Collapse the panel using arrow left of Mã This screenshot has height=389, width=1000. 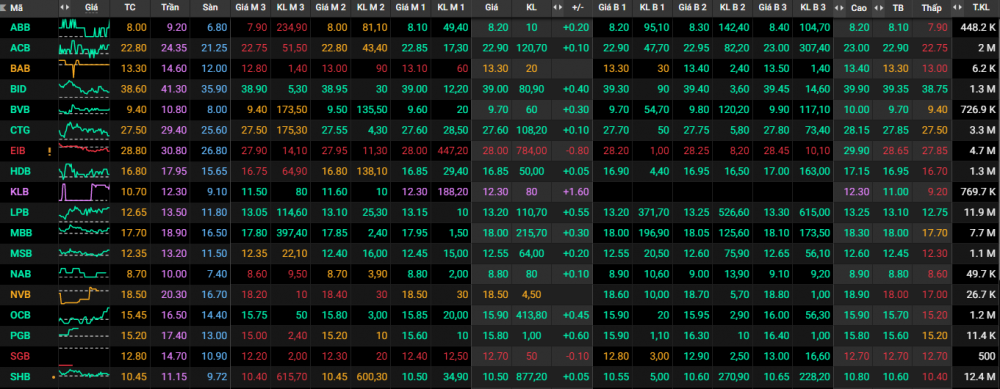4,8
